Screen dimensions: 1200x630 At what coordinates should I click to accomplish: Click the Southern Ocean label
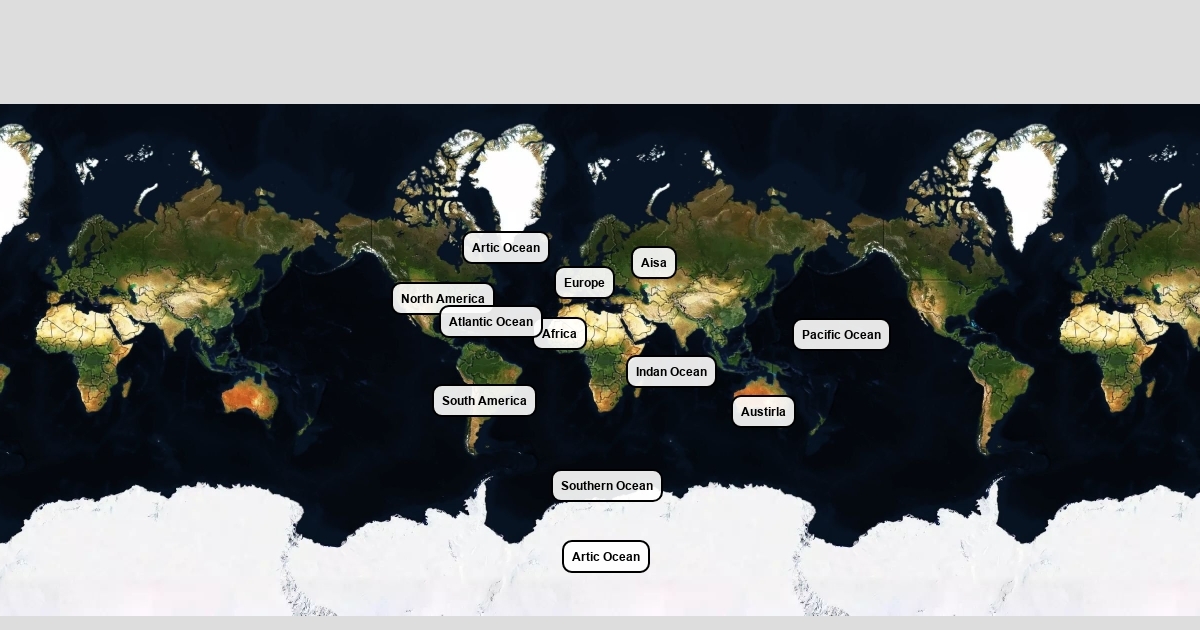coord(606,486)
